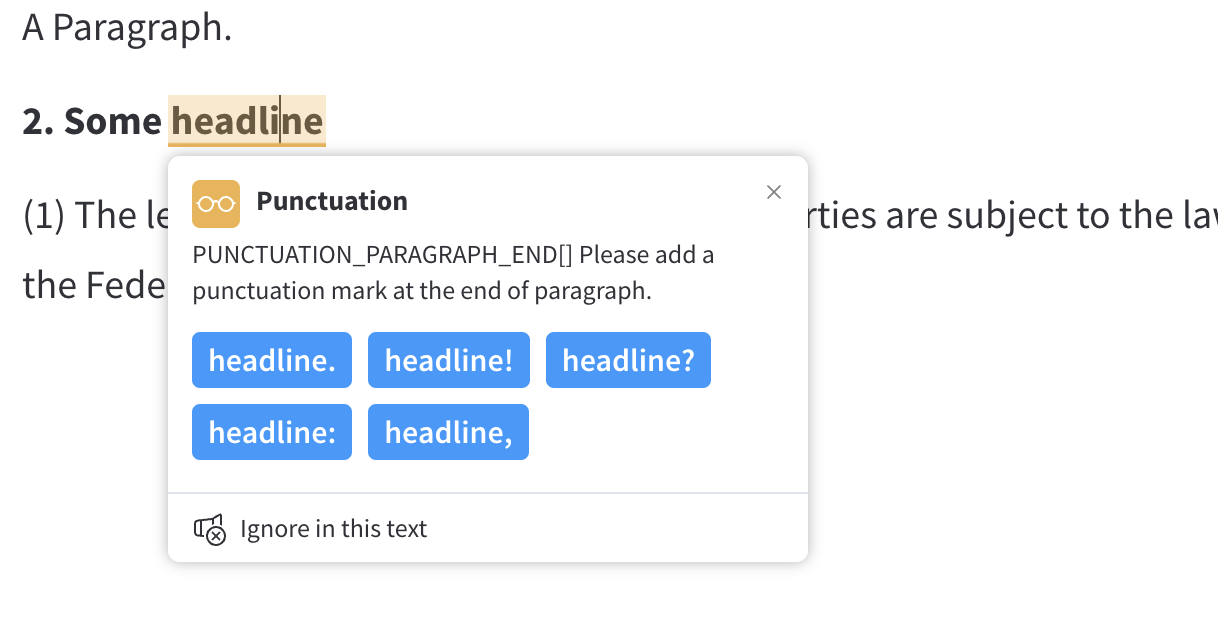Image resolution: width=1218 pixels, height=630 pixels.
Task: Apply the 'headline,' suggestion
Action: pos(448,432)
